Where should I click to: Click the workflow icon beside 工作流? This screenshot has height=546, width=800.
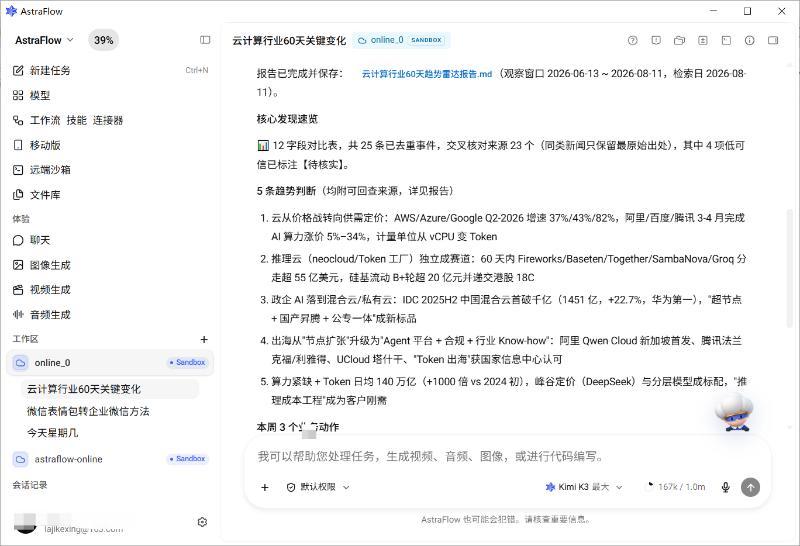[x=18, y=120]
